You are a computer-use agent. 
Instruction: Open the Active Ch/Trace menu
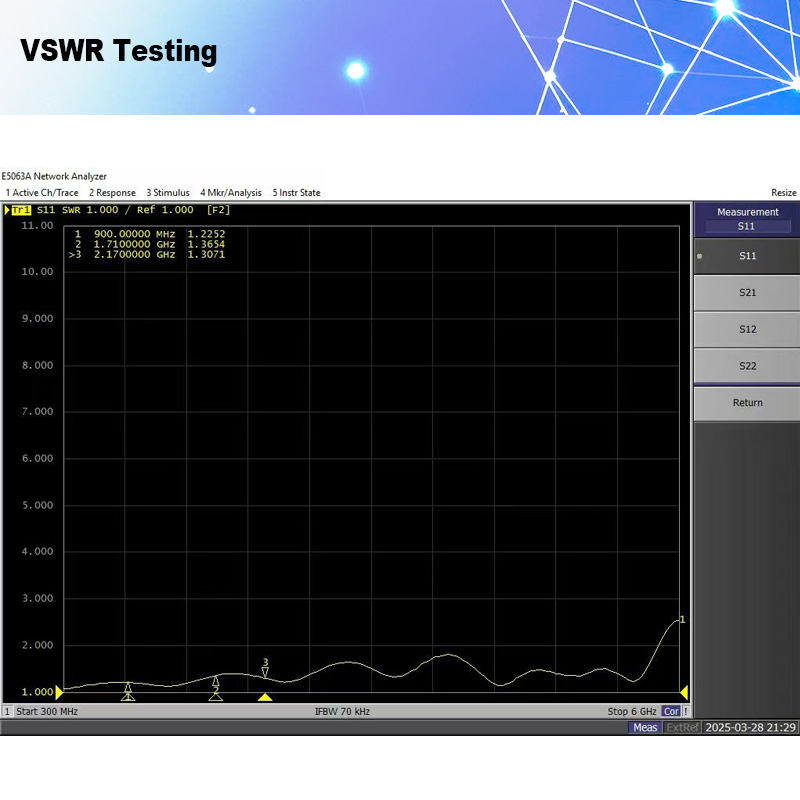click(x=42, y=192)
